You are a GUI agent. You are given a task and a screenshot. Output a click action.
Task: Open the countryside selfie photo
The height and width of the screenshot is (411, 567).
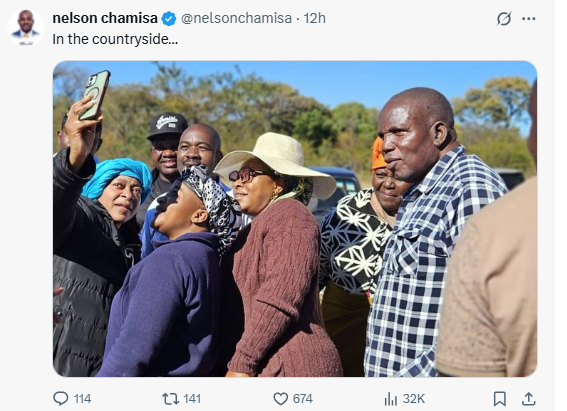tap(295, 219)
